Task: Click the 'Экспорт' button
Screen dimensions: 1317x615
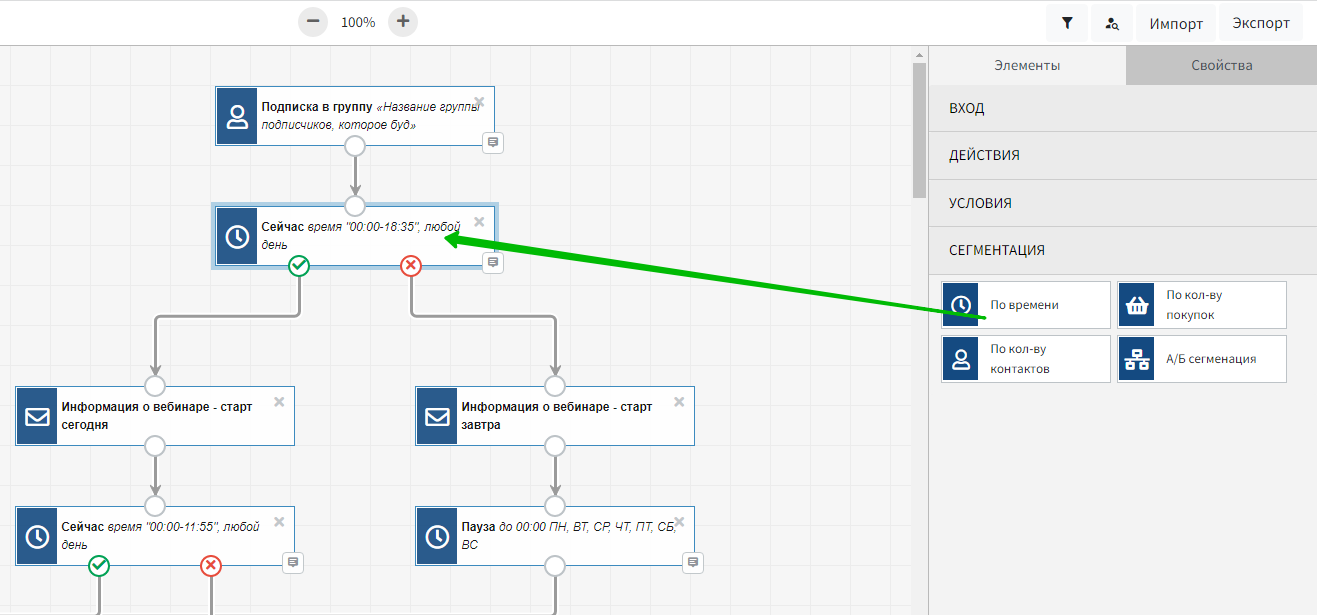Action: click(x=1260, y=23)
